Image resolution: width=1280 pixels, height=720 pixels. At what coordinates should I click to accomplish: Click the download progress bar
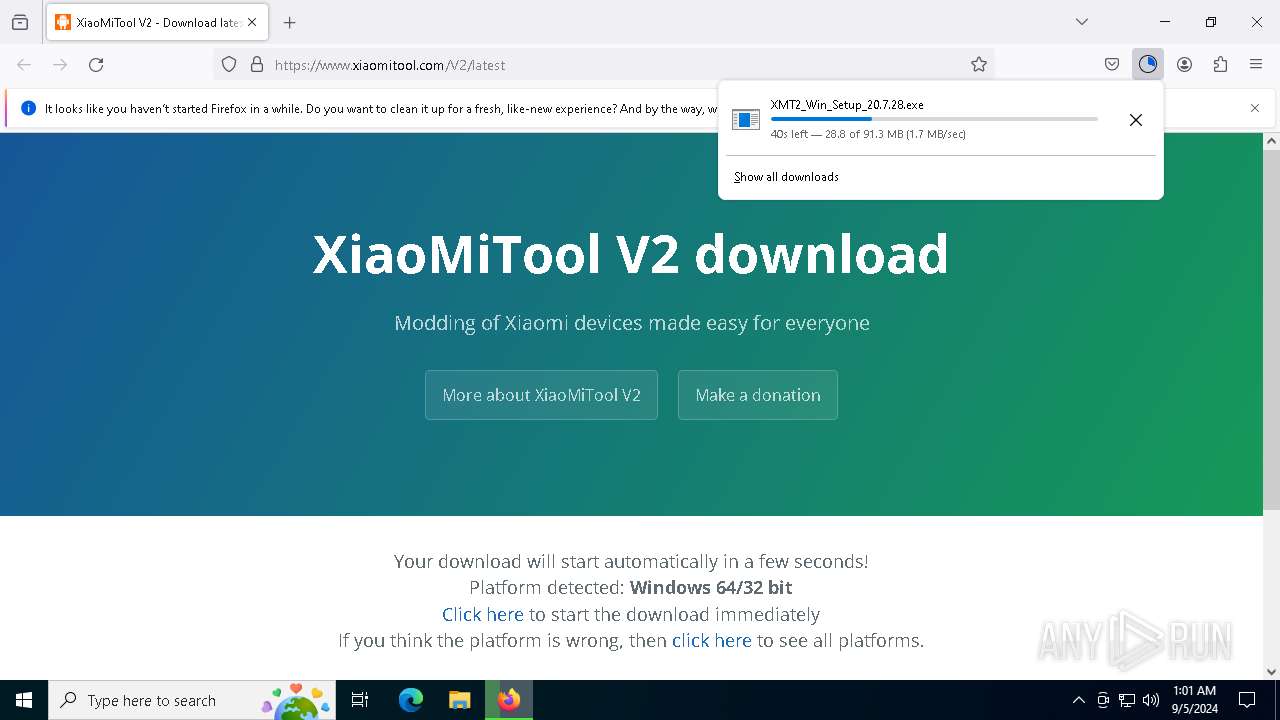click(934, 119)
